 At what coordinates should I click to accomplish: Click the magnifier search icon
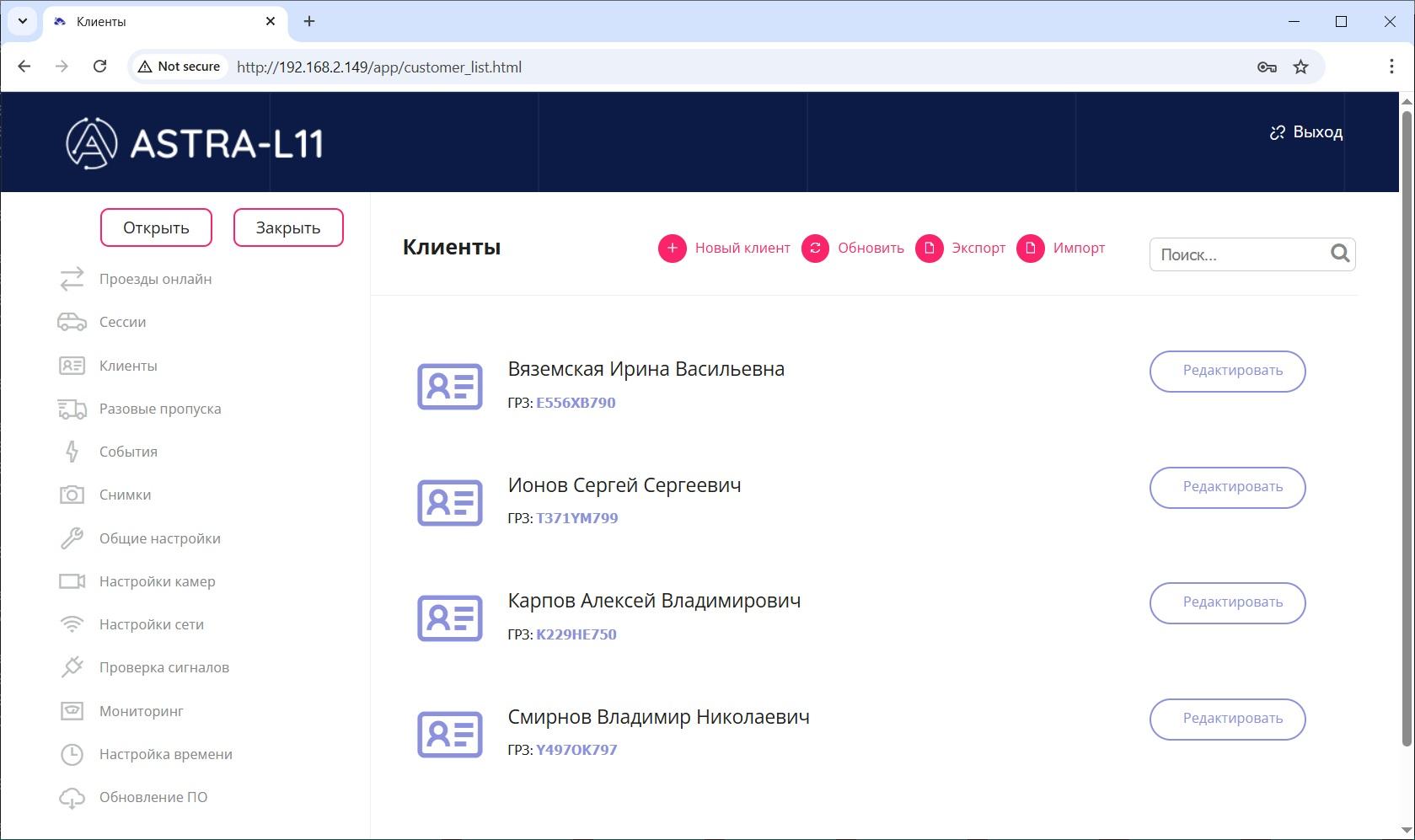coord(1340,254)
